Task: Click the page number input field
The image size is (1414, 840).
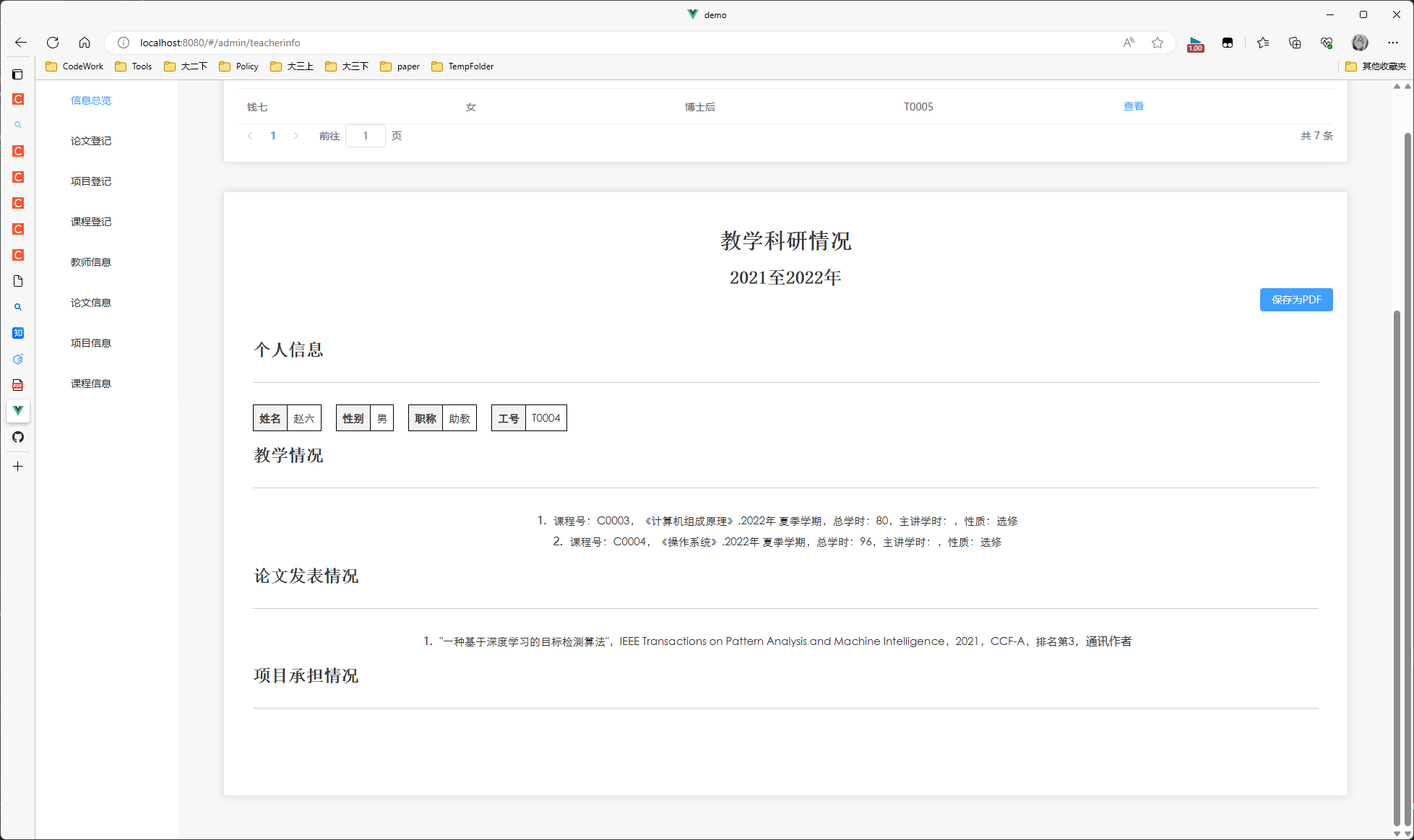Action: (x=366, y=135)
